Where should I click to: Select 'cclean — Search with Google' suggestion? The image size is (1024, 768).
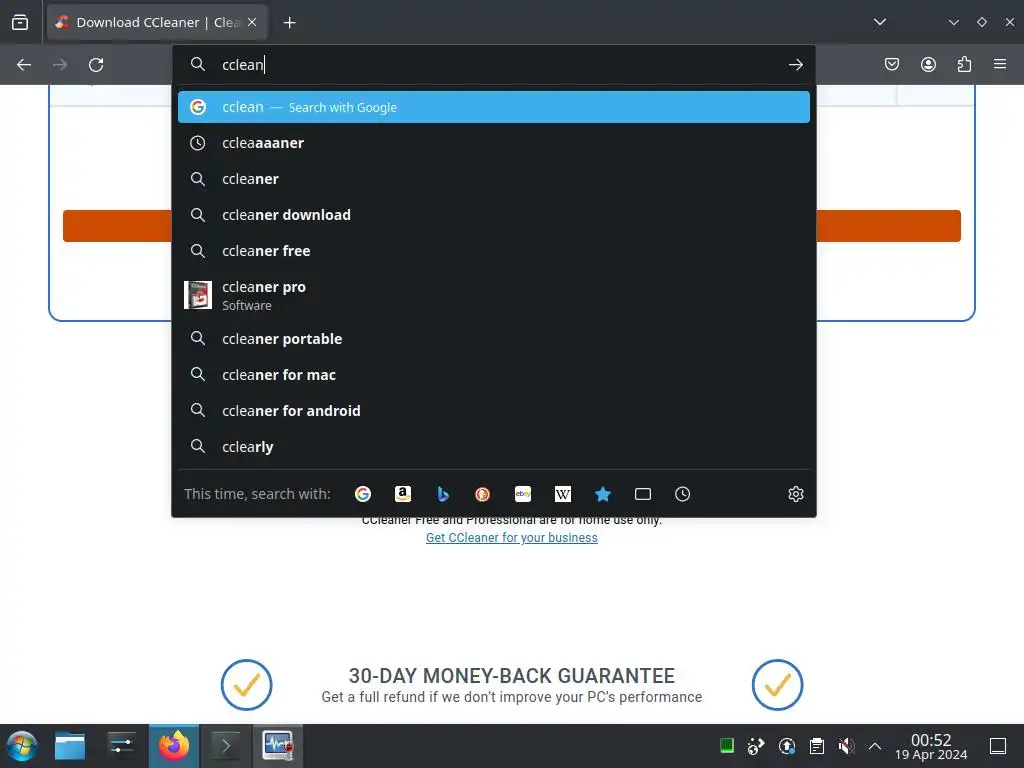coord(494,107)
